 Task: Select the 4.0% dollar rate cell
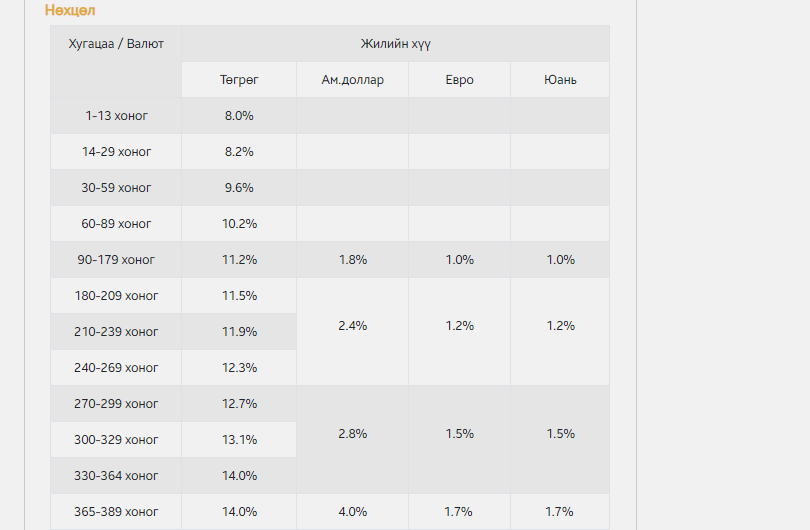[x=352, y=512]
